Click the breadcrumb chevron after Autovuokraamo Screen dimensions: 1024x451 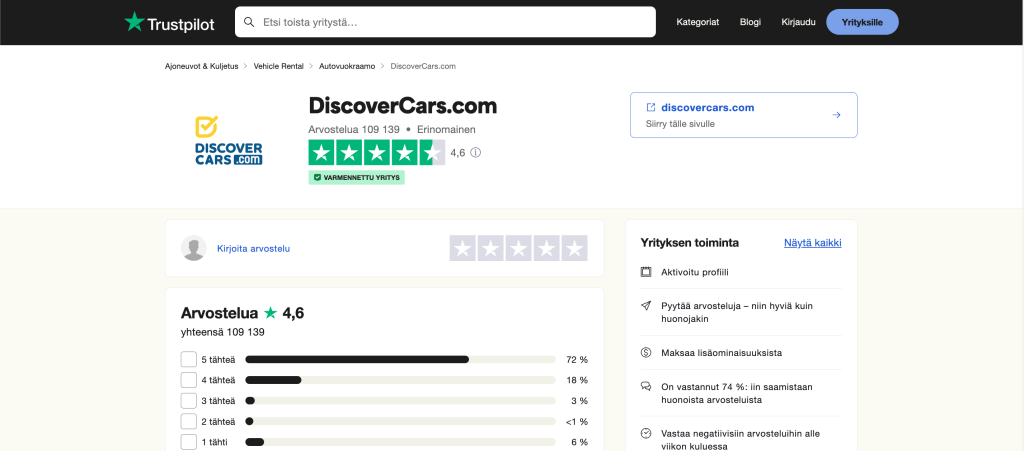383,66
